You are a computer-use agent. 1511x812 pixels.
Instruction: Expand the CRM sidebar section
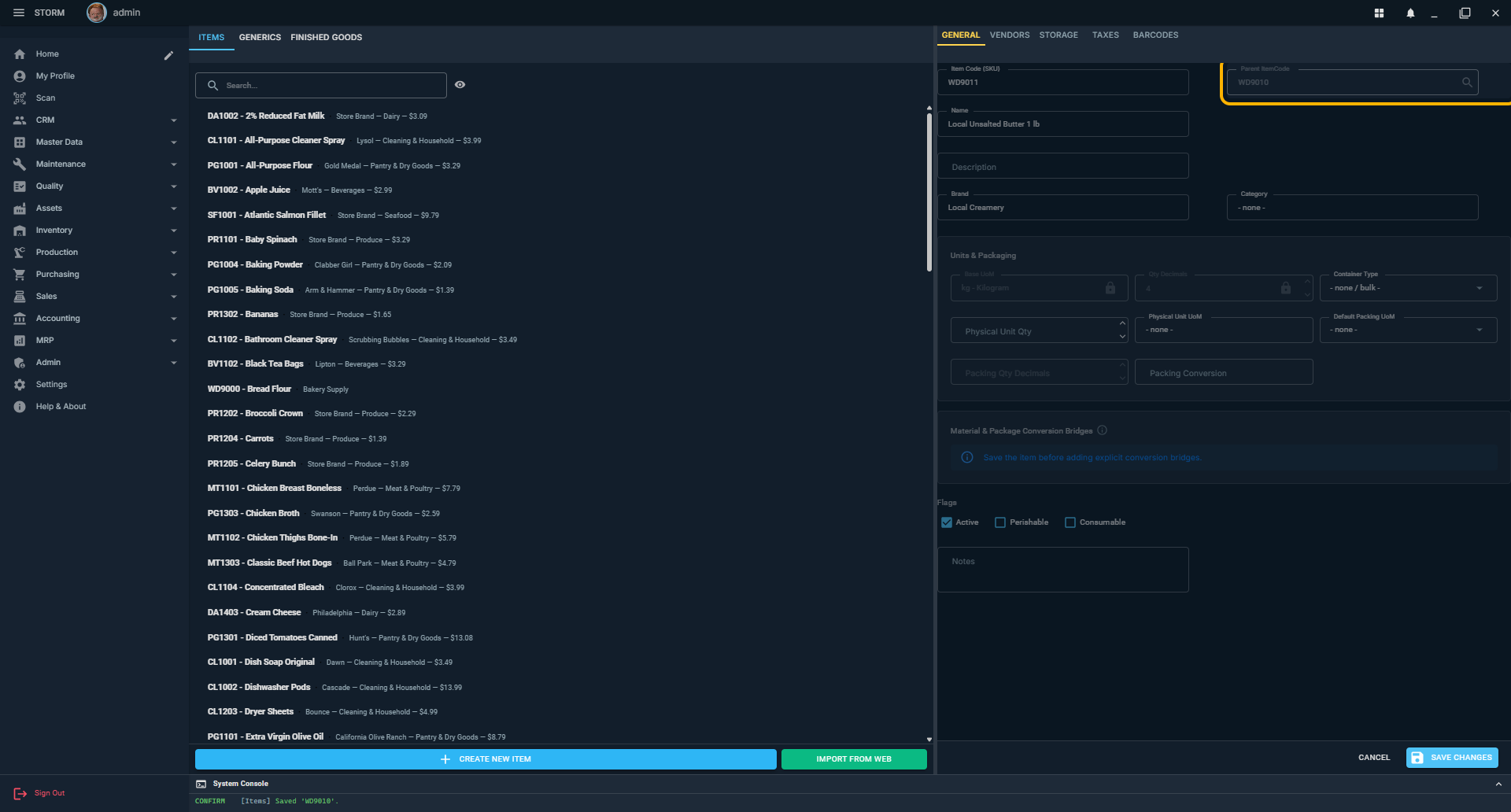(174, 120)
